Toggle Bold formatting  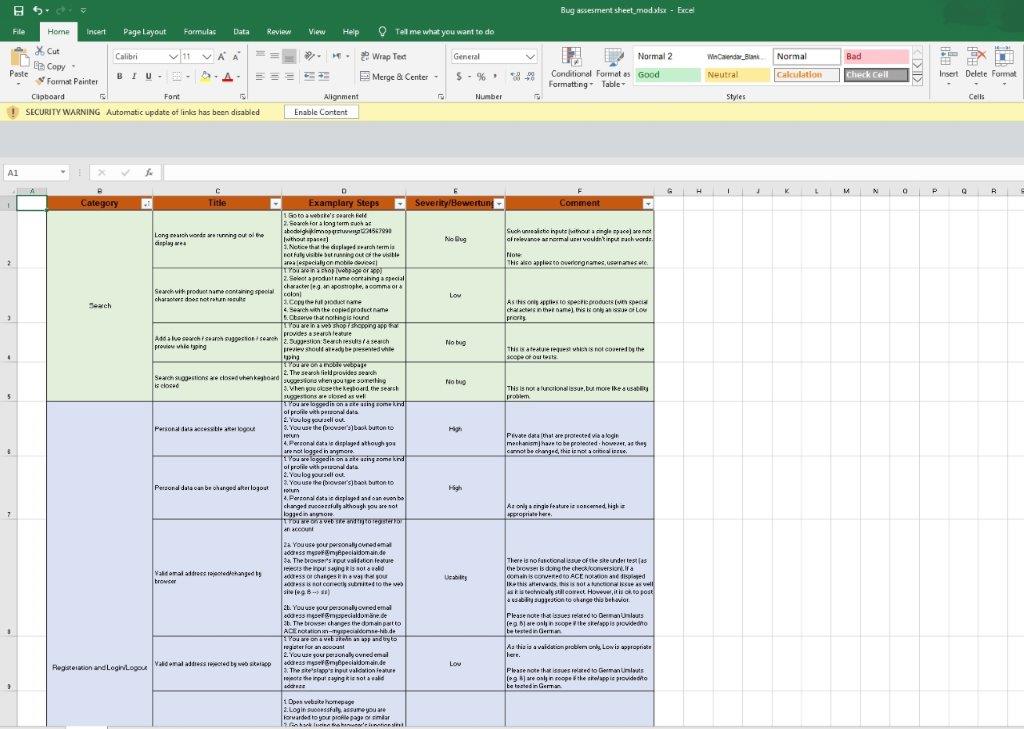pyautogui.click(x=120, y=77)
